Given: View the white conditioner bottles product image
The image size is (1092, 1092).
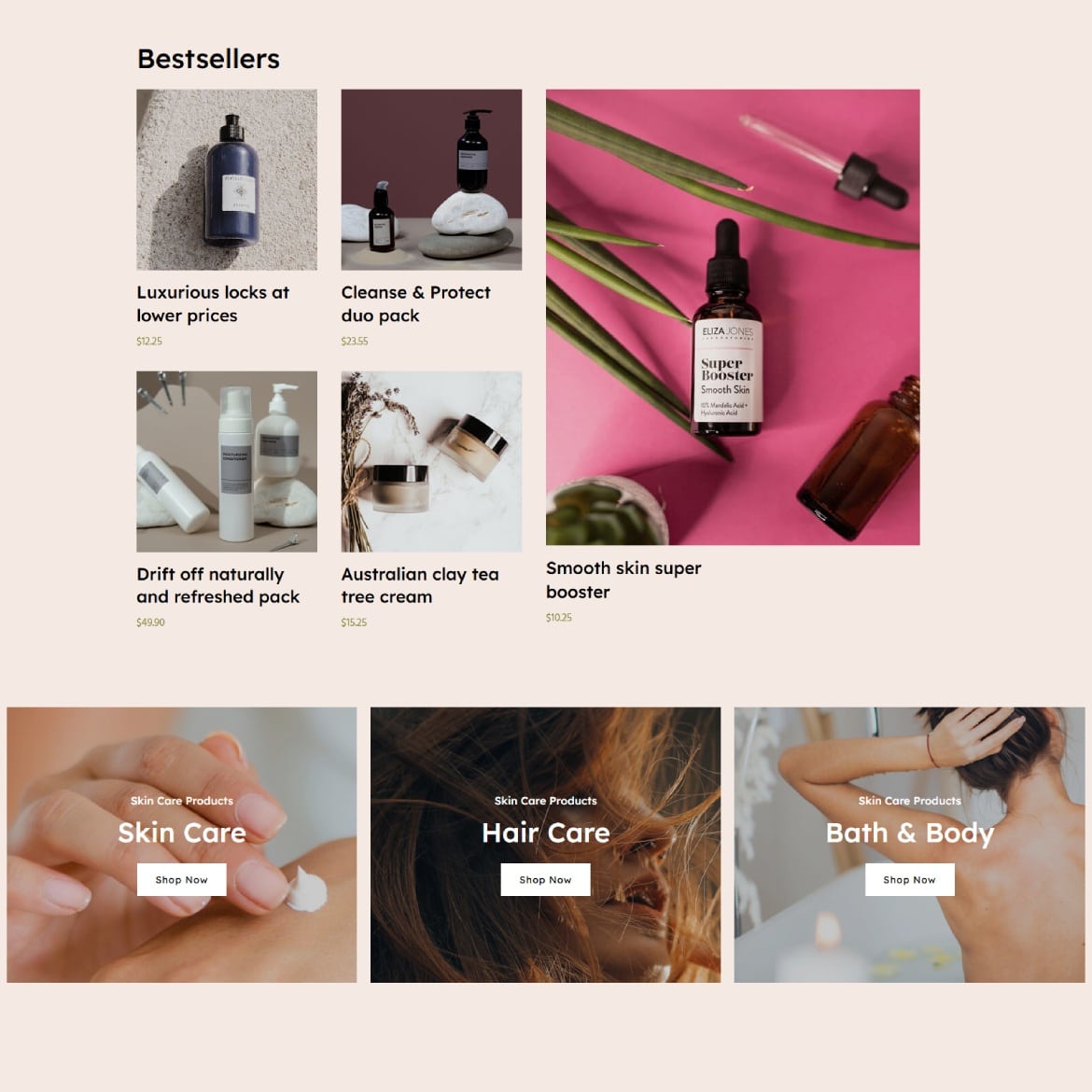Looking at the screenshot, I should (x=227, y=461).
